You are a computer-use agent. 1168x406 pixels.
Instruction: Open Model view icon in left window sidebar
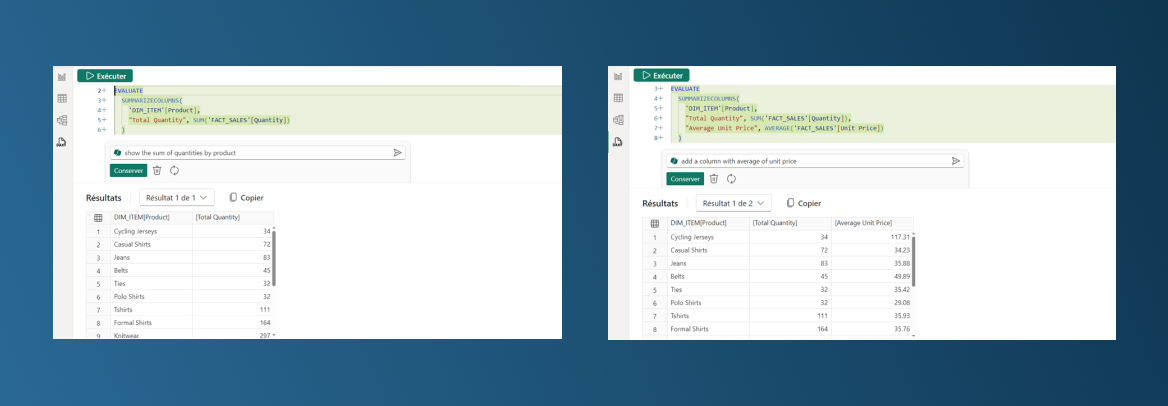click(x=61, y=120)
